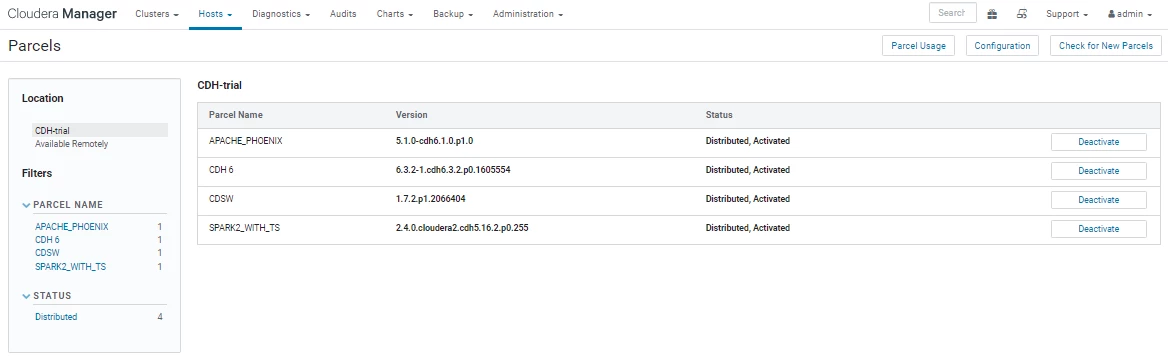Click SPARK2_WITH_TS in the parcel table

(244, 228)
